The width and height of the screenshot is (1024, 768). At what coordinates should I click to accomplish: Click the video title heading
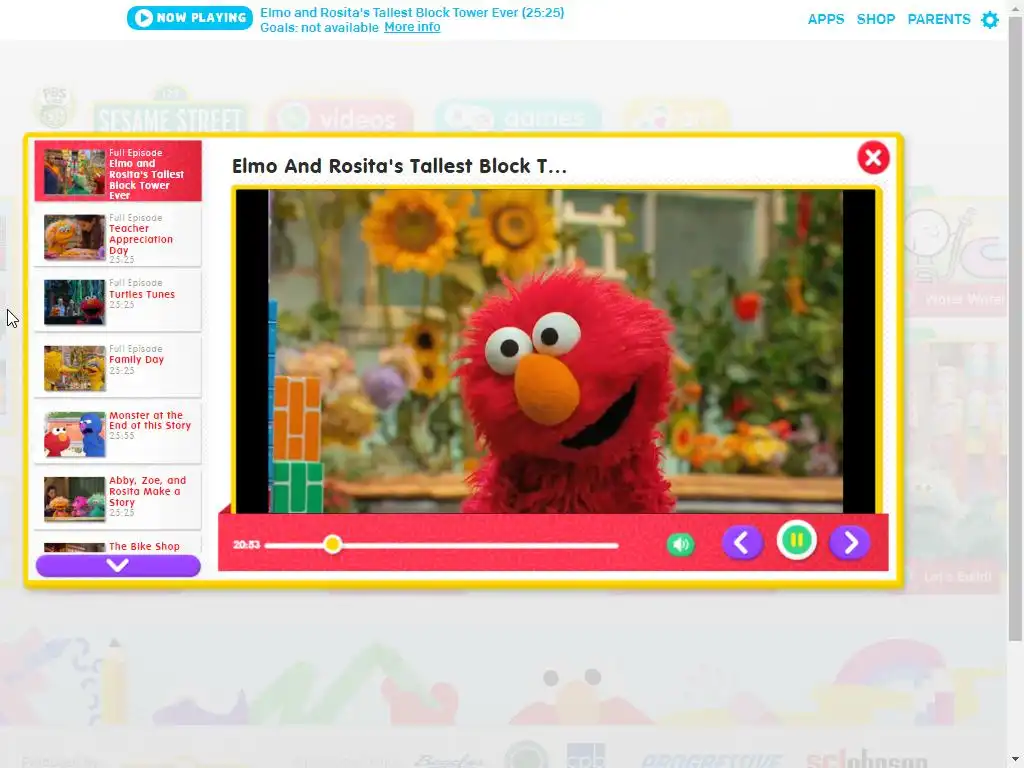tap(399, 166)
